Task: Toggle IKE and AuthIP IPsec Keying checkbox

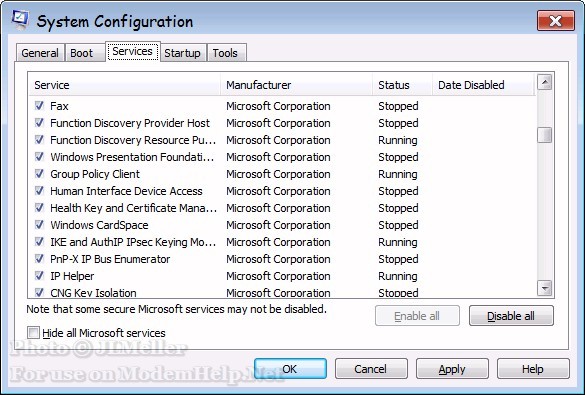Action: (x=39, y=242)
